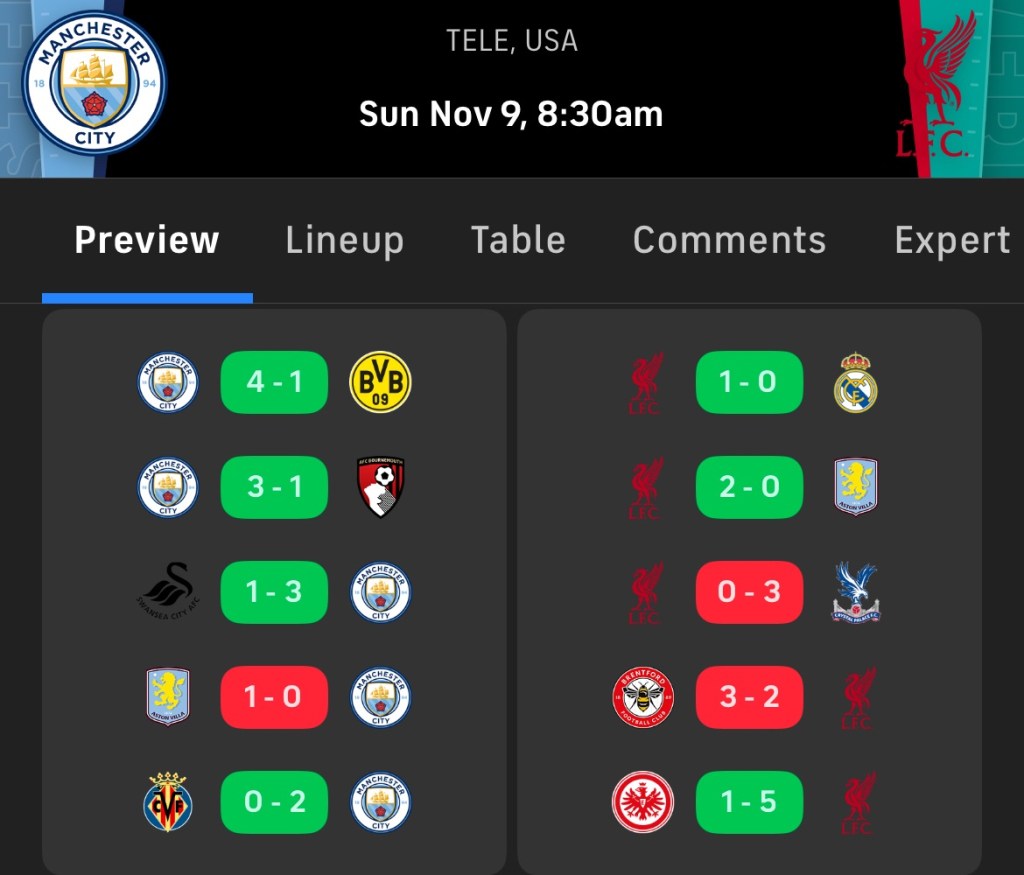
Task: Select the Expert tab
Action: pyautogui.click(x=951, y=240)
